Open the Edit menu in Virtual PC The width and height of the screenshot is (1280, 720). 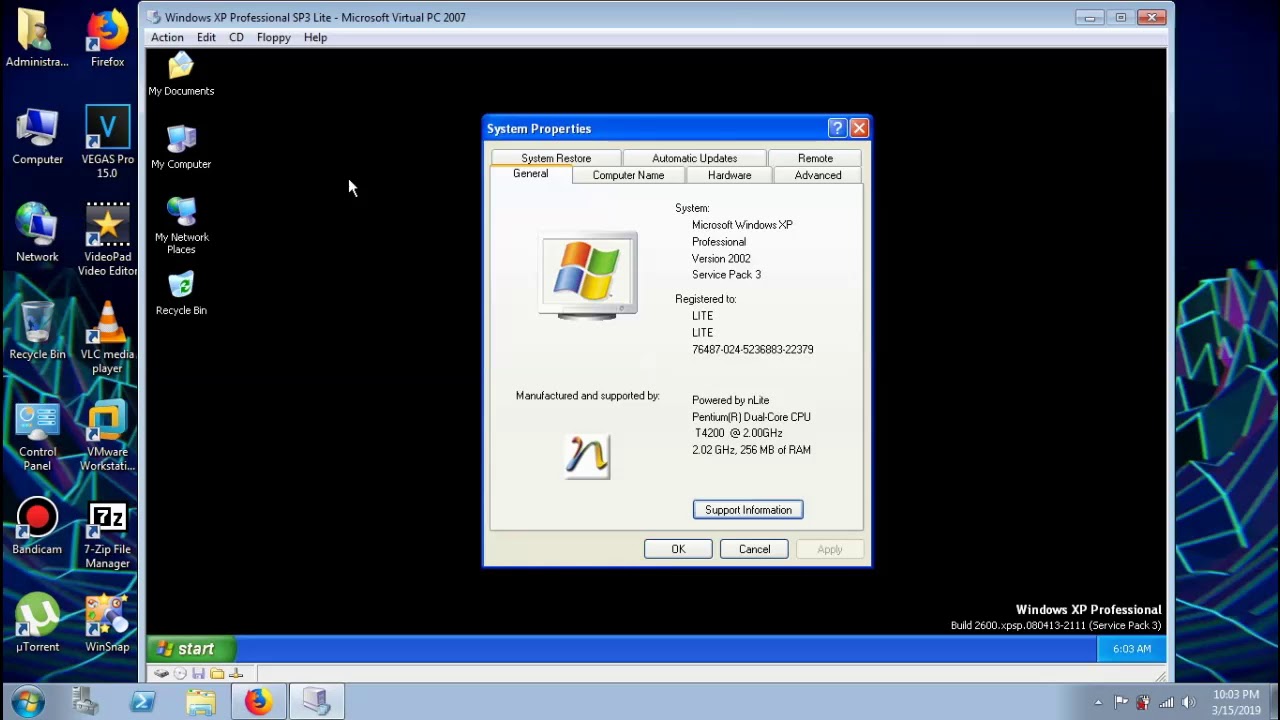click(x=206, y=37)
